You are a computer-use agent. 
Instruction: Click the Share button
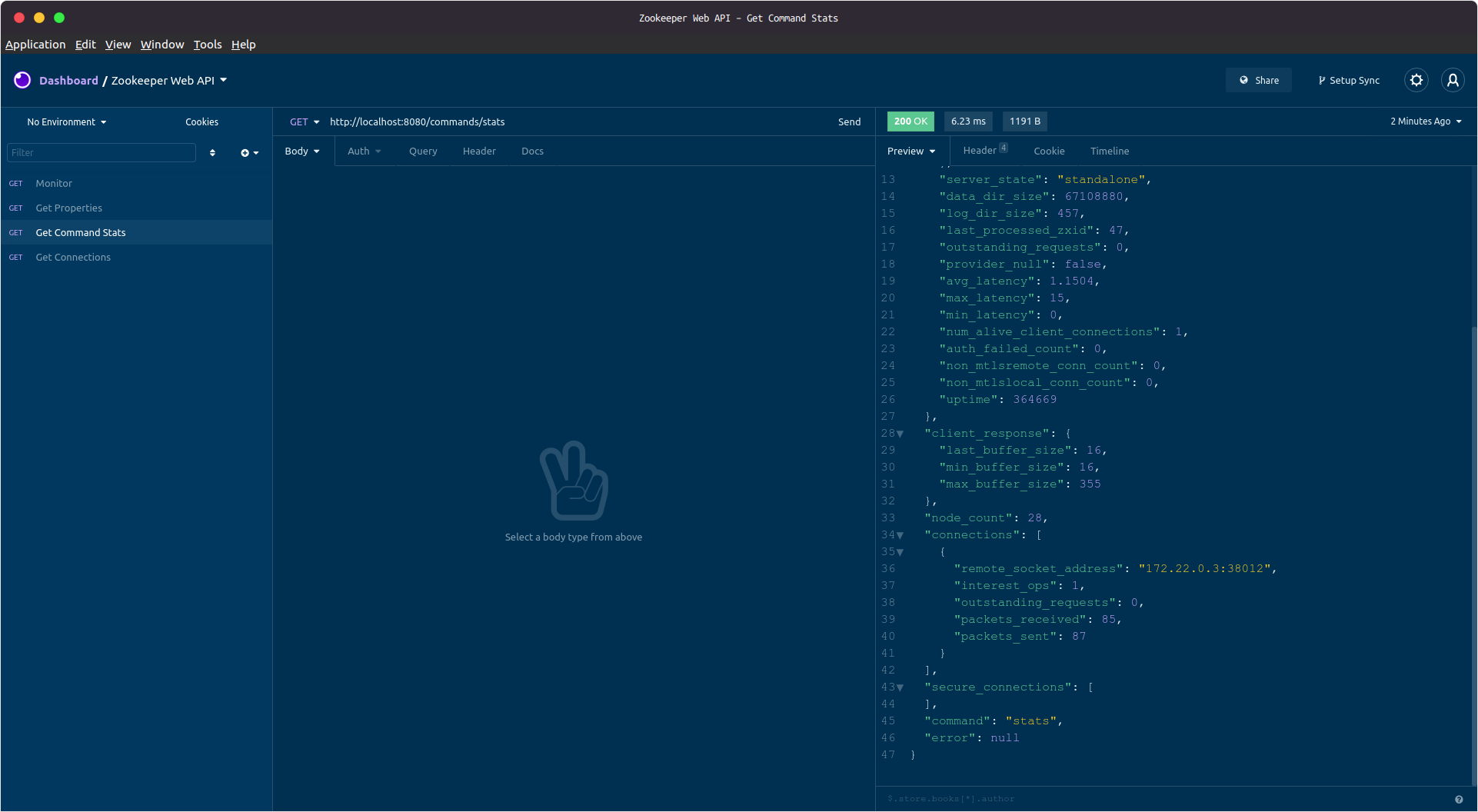[x=1259, y=80]
